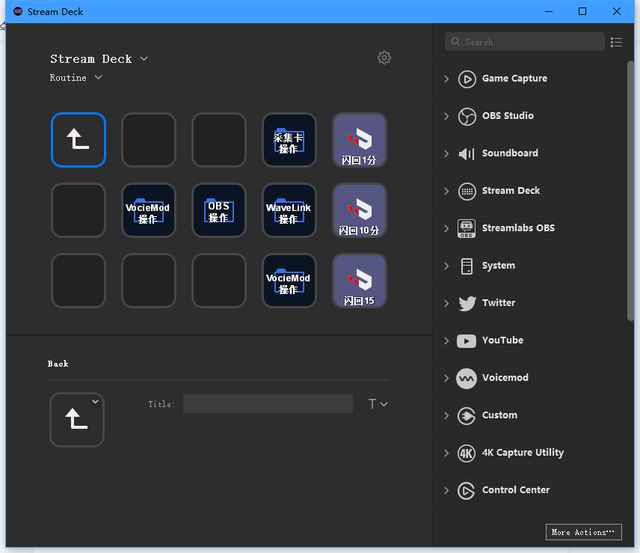The image size is (640, 553).
Task: Click the search magnifier icon
Action: [x=455, y=41]
